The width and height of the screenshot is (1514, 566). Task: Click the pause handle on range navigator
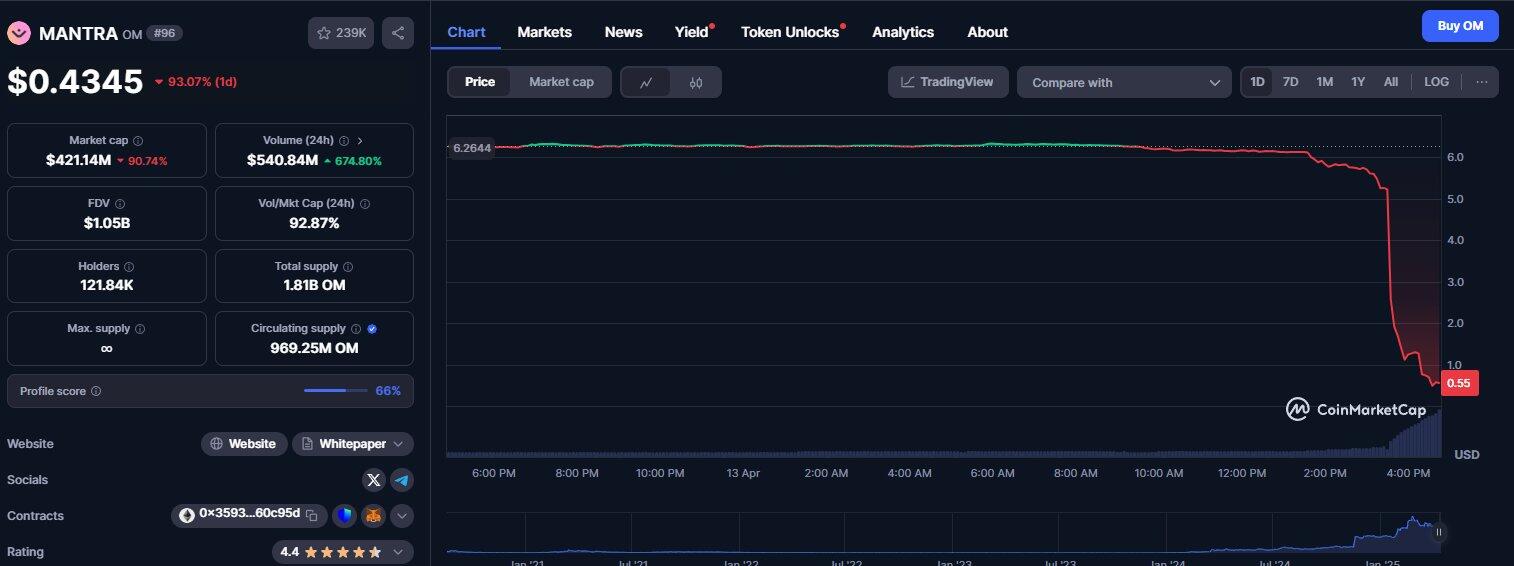[x=1438, y=532]
